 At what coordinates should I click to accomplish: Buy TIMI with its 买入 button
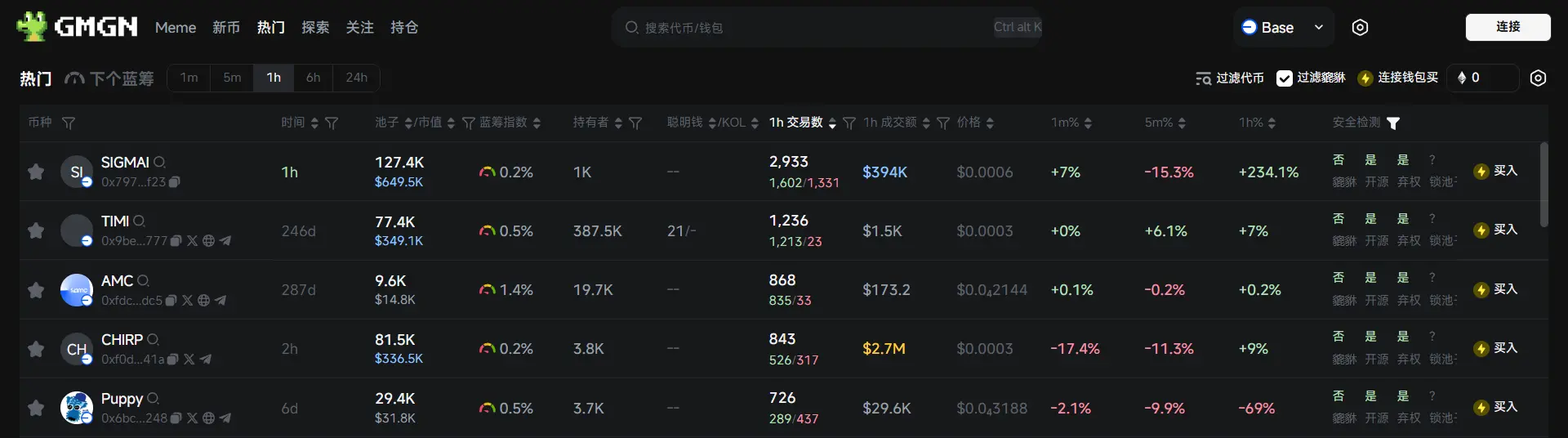pyautogui.click(x=1496, y=230)
